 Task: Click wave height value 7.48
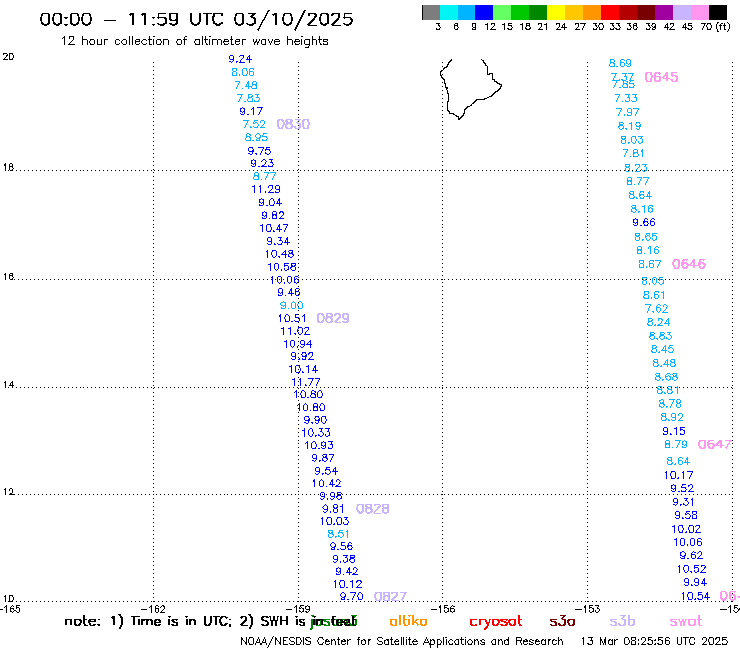pos(246,85)
